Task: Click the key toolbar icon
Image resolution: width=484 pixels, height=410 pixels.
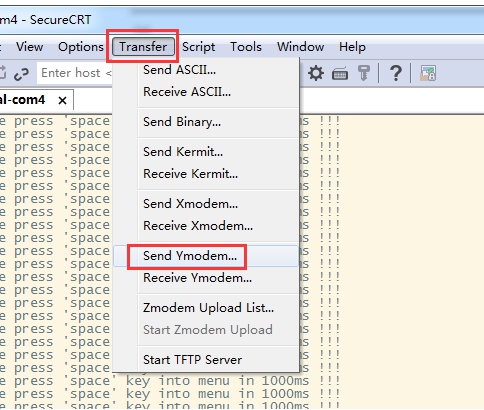Action: tap(363, 73)
